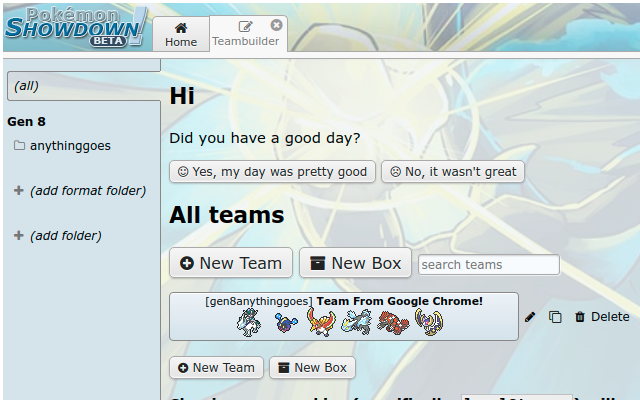Click the Ho-Oh sprite in the team

(x=321, y=322)
